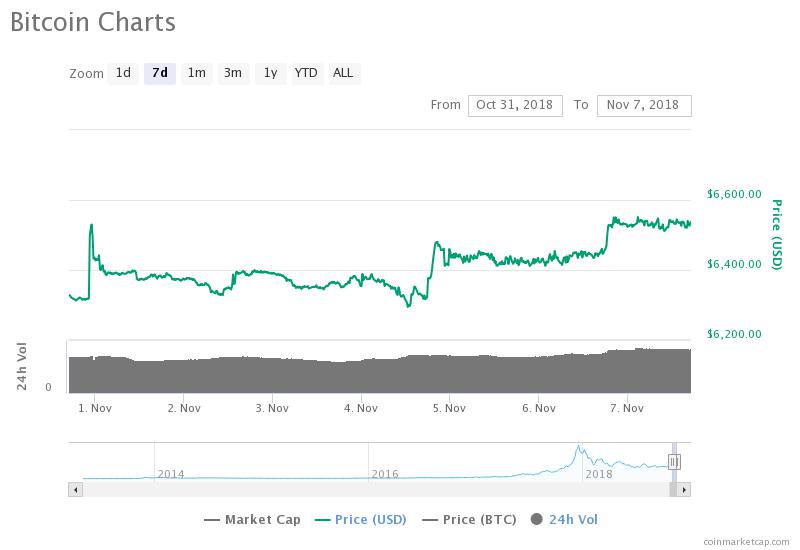Open the coinmarketcap.com credit link
The width and height of the screenshot is (800, 550).
tap(746, 542)
